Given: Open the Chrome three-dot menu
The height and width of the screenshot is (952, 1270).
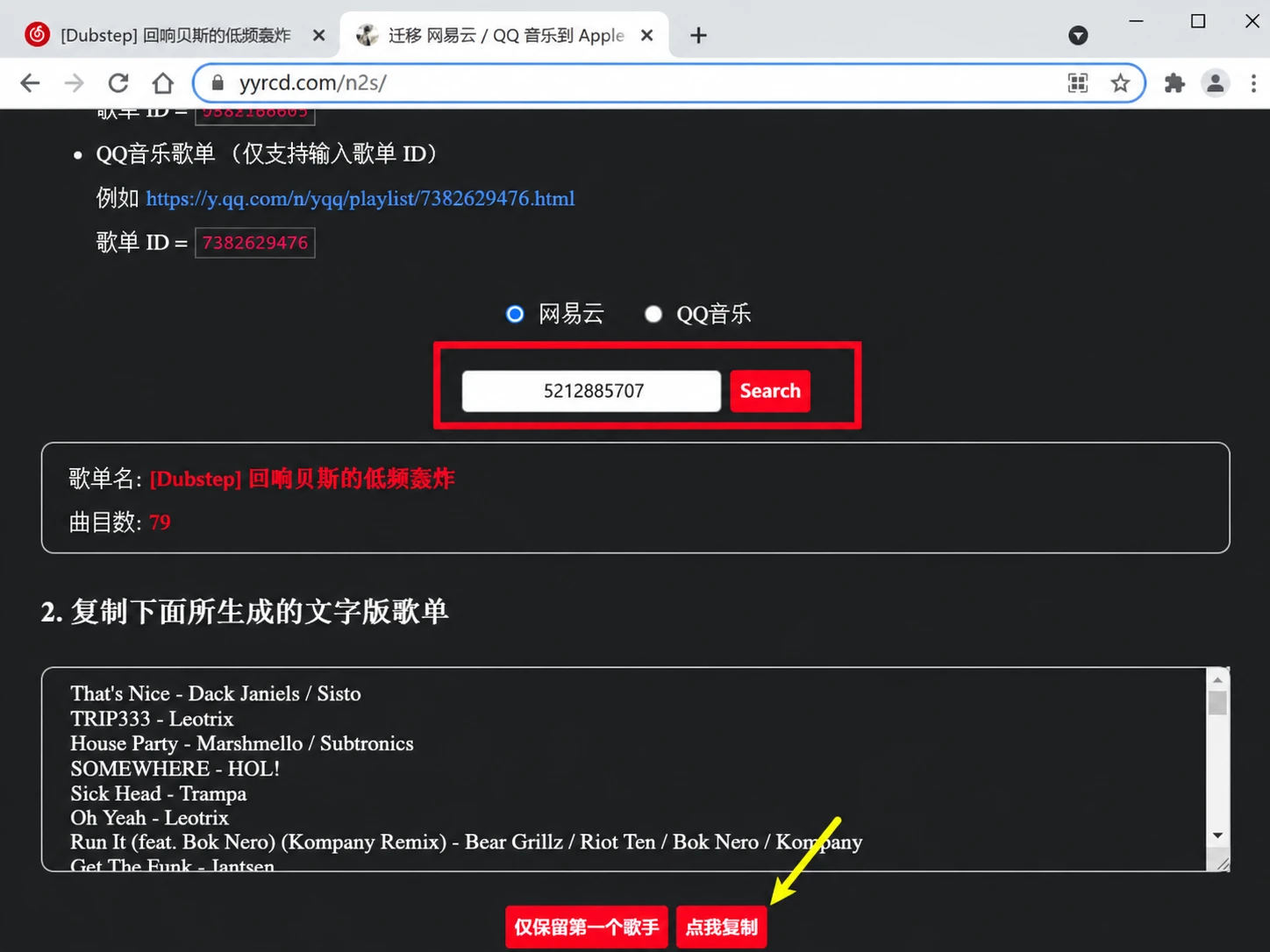Looking at the screenshot, I should point(1253,83).
